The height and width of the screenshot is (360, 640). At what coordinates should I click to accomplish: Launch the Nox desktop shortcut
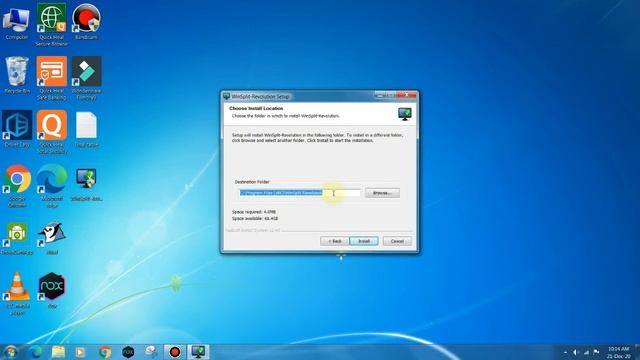pos(52,290)
